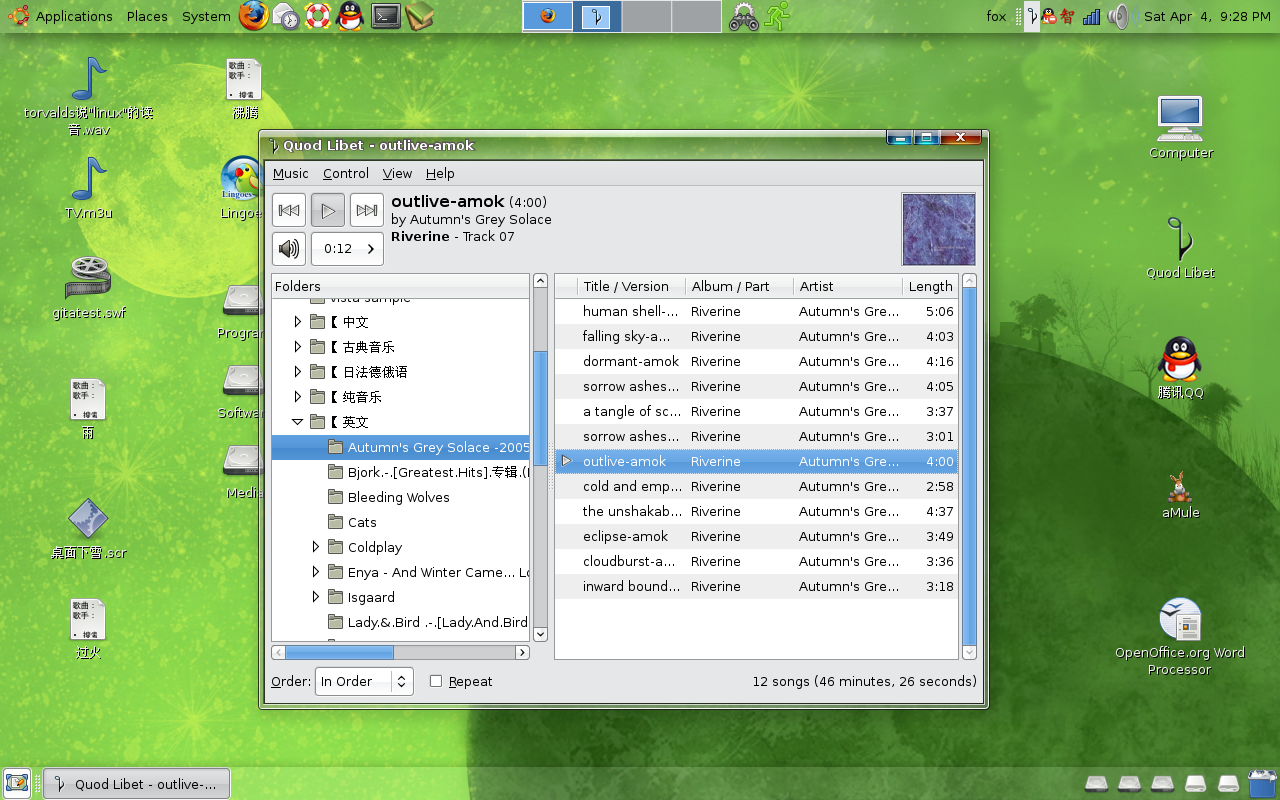This screenshot has height=800, width=1280.
Task: Click the date and time clock in the panel
Action: pyautogui.click(x=1207, y=16)
